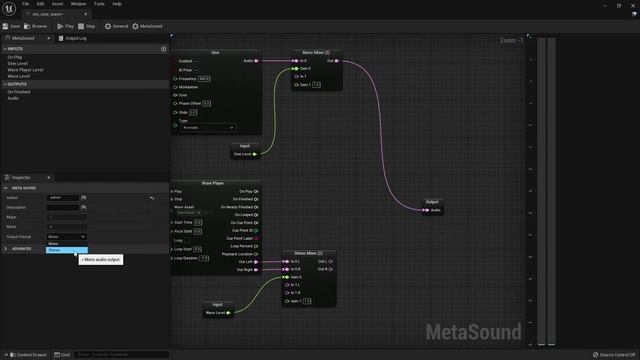
Task: Open the Asset menu
Action: 57,4
